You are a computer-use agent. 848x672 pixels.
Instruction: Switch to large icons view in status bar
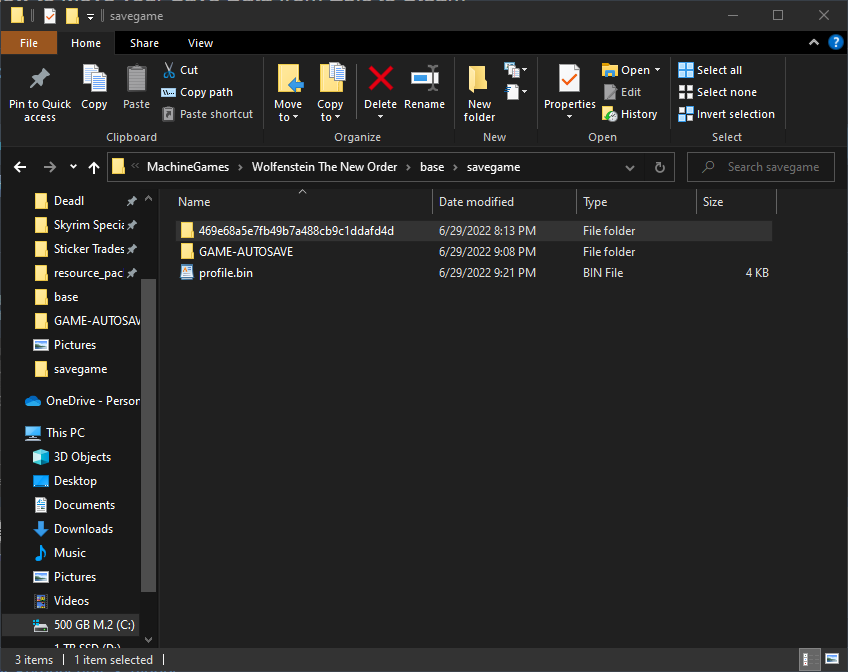(x=831, y=660)
